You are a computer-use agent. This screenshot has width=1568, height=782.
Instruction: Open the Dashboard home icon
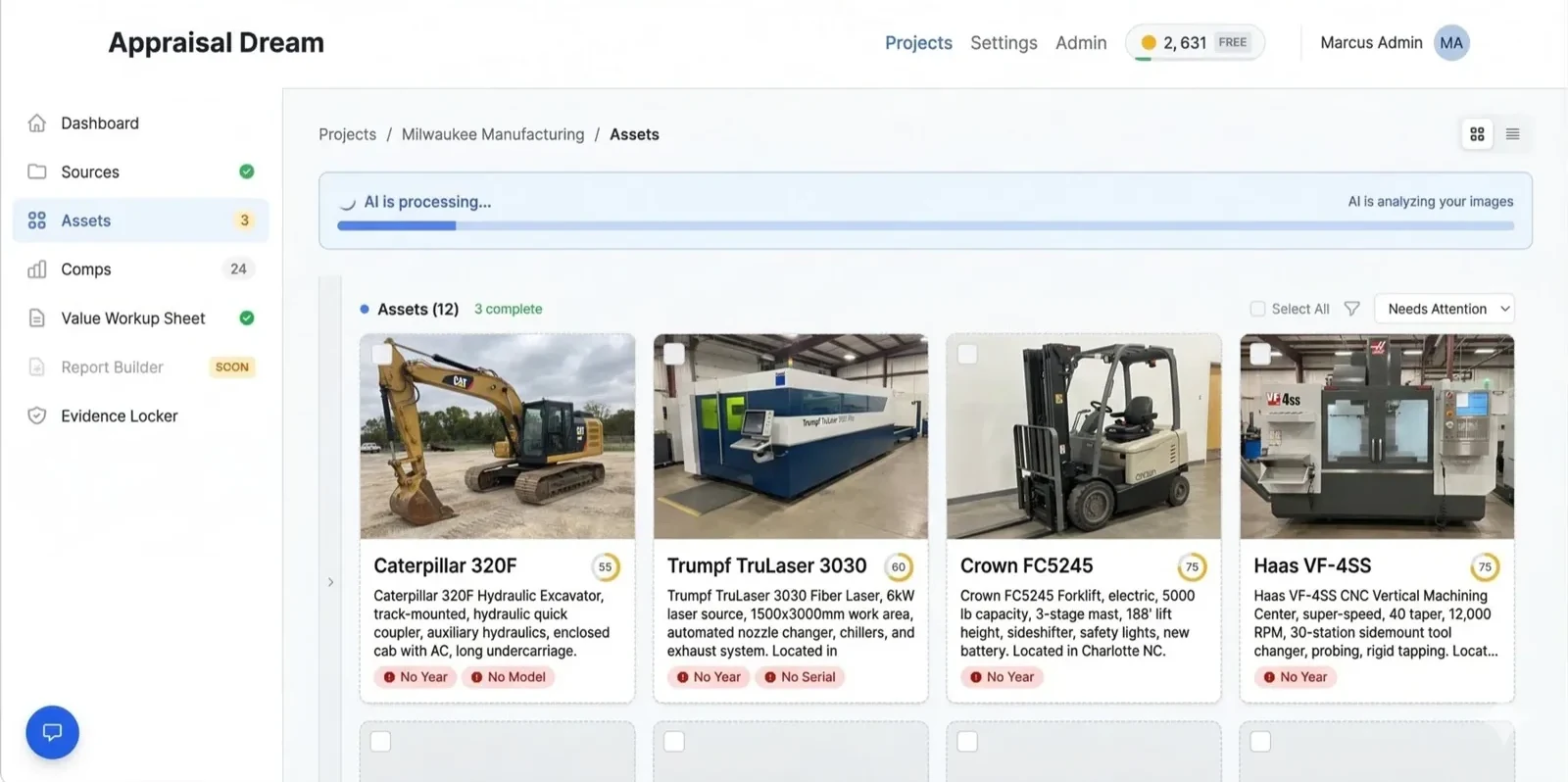[x=37, y=123]
